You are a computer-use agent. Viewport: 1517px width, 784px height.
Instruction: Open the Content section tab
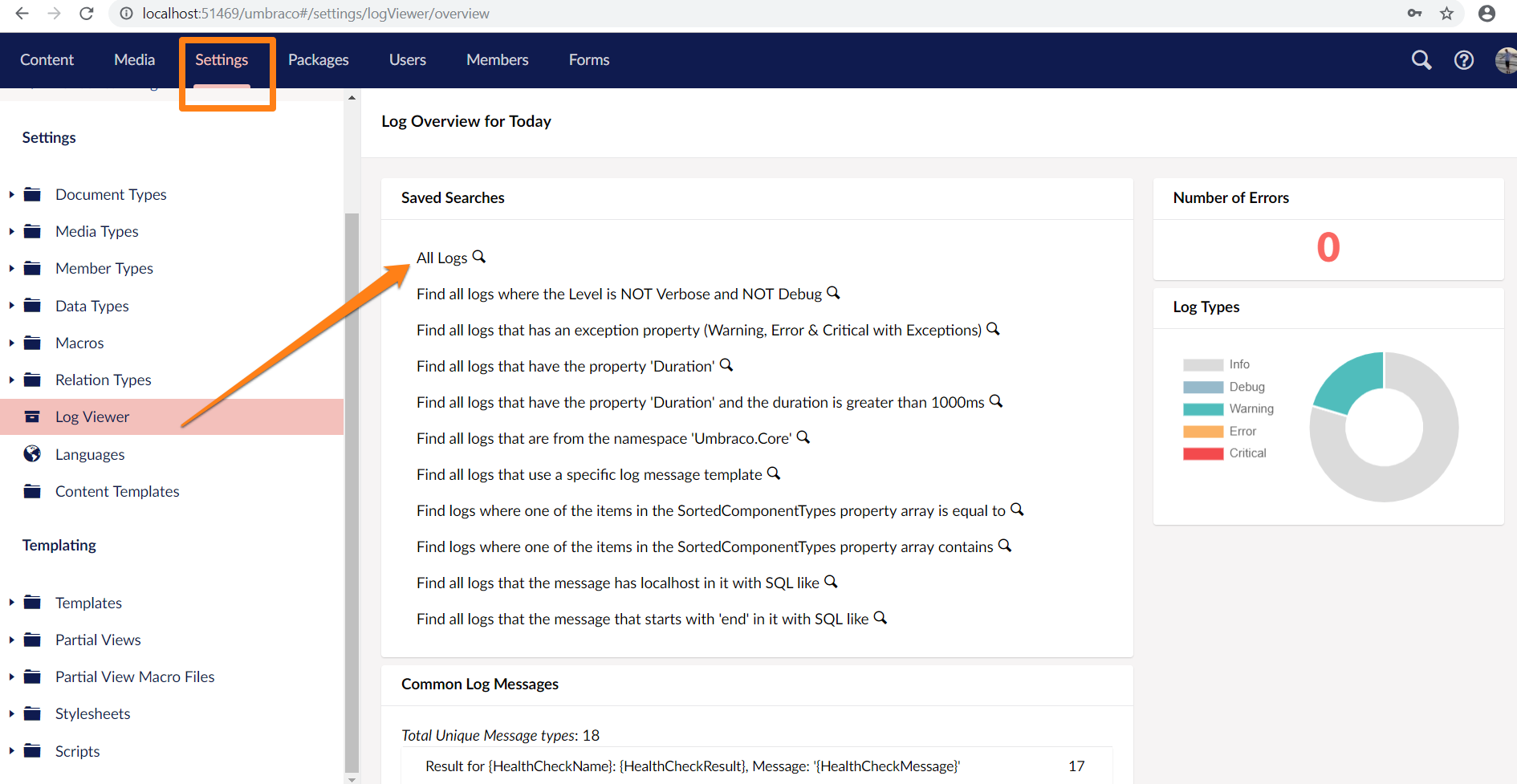pyautogui.click(x=47, y=60)
